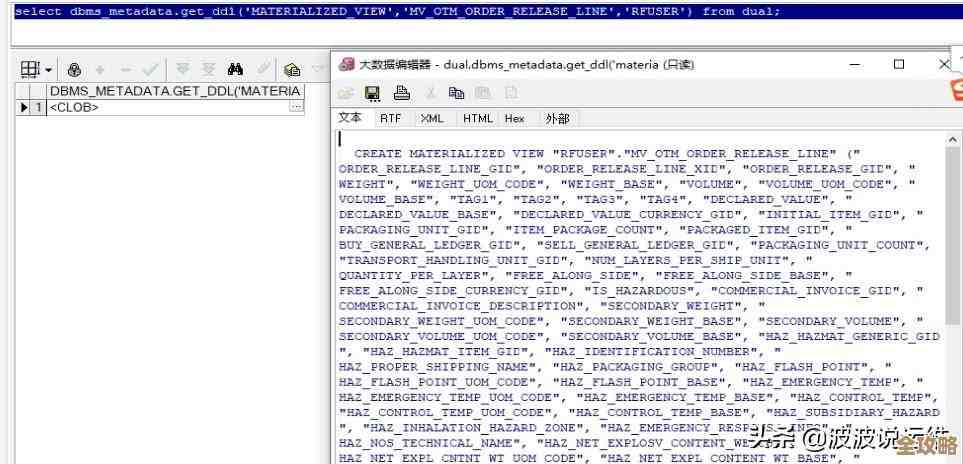Click the last toolbar icon in large data editor
This screenshot has height=464, width=963.
click(511, 93)
